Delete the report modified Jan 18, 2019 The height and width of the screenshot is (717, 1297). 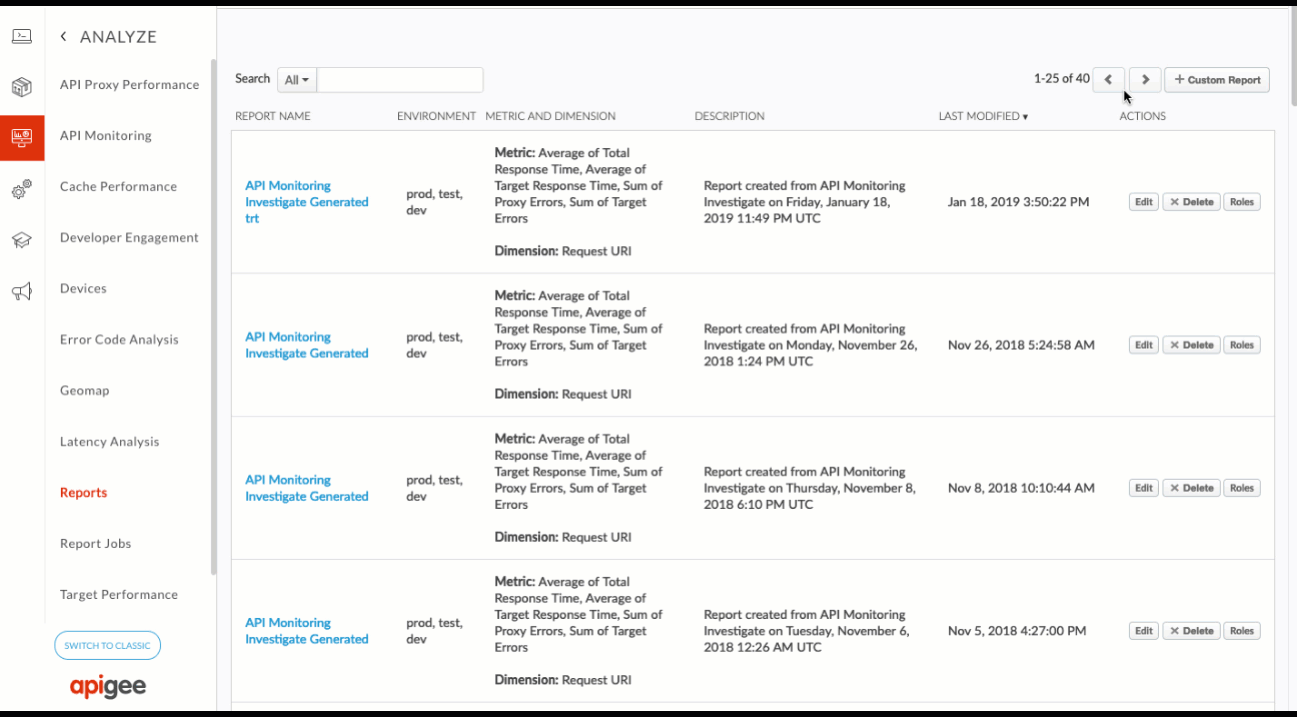(x=1191, y=202)
